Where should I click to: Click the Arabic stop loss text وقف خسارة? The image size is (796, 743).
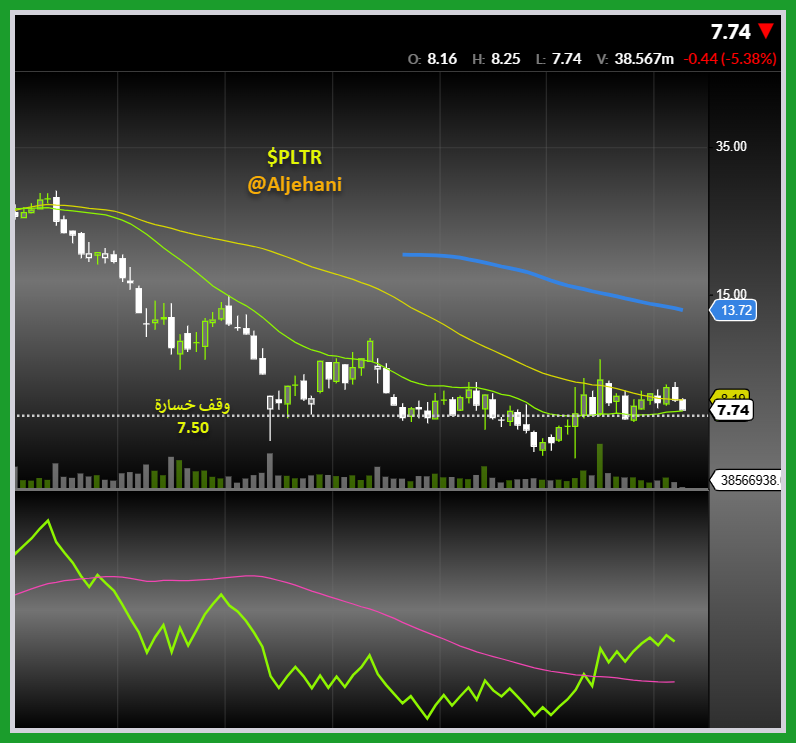coord(192,404)
